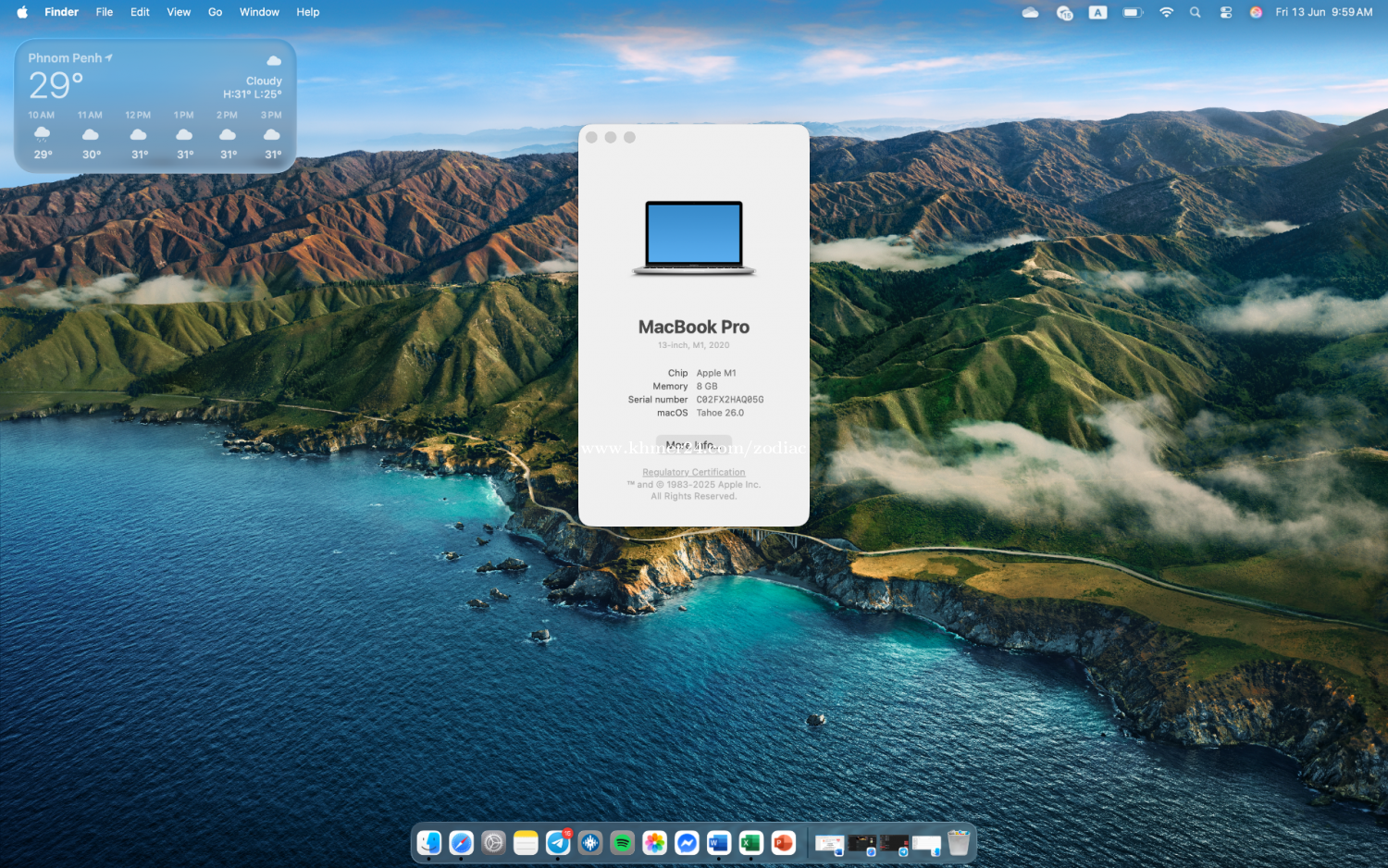The height and width of the screenshot is (868, 1388).
Task: Open Spotlight search in the menu bar
Action: (1196, 12)
